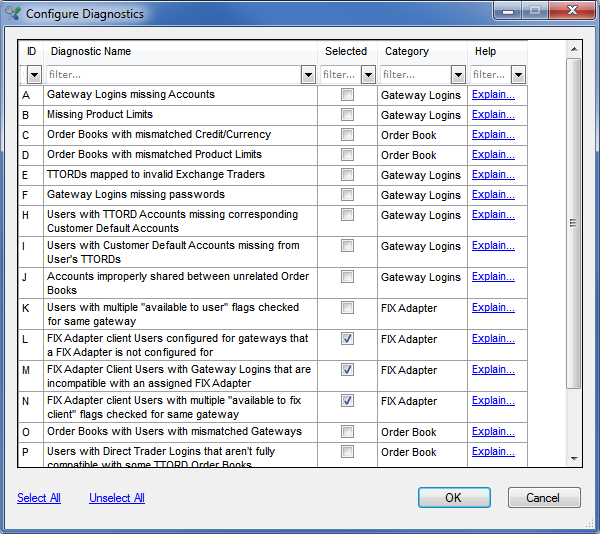Open Explain link for Gateway Logins missing passwords
Image resolution: width=600 pixels, height=534 pixels.
pos(493,194)
